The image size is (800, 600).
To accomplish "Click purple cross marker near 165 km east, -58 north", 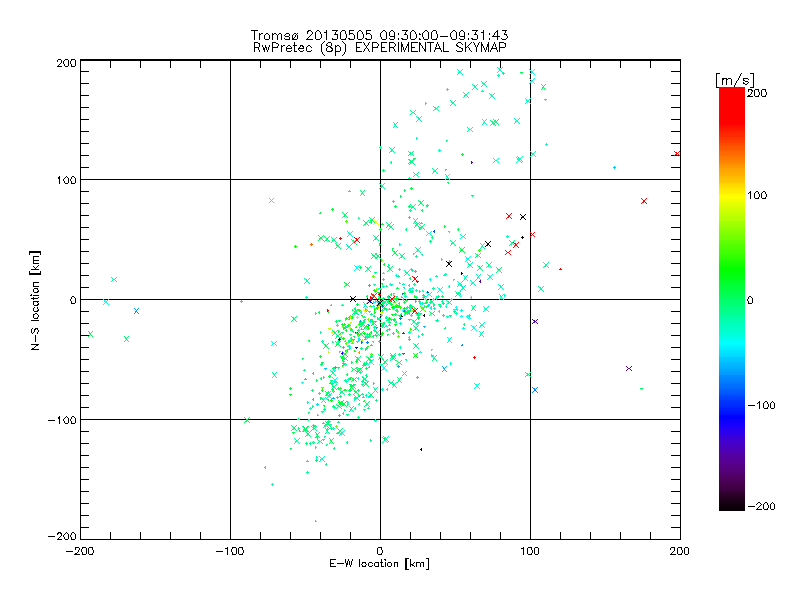I will (629, 368).
